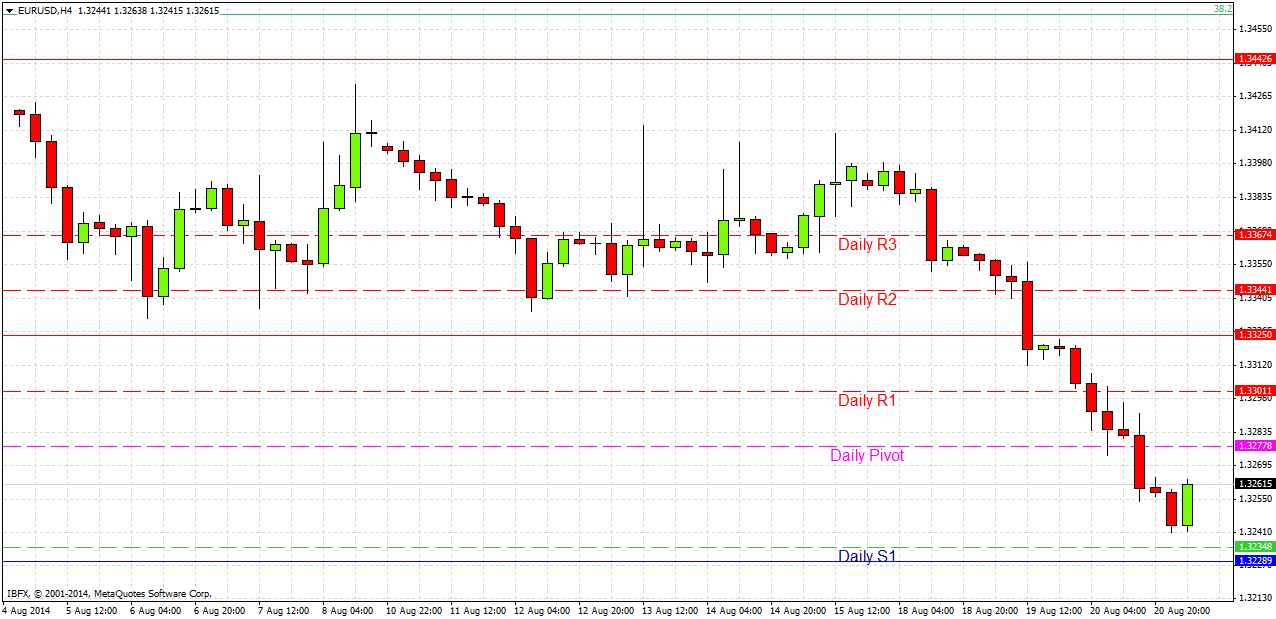This screenshot has height=619, width=1276.
Task: Click the Daily R3 label
Action: (866, 244)
